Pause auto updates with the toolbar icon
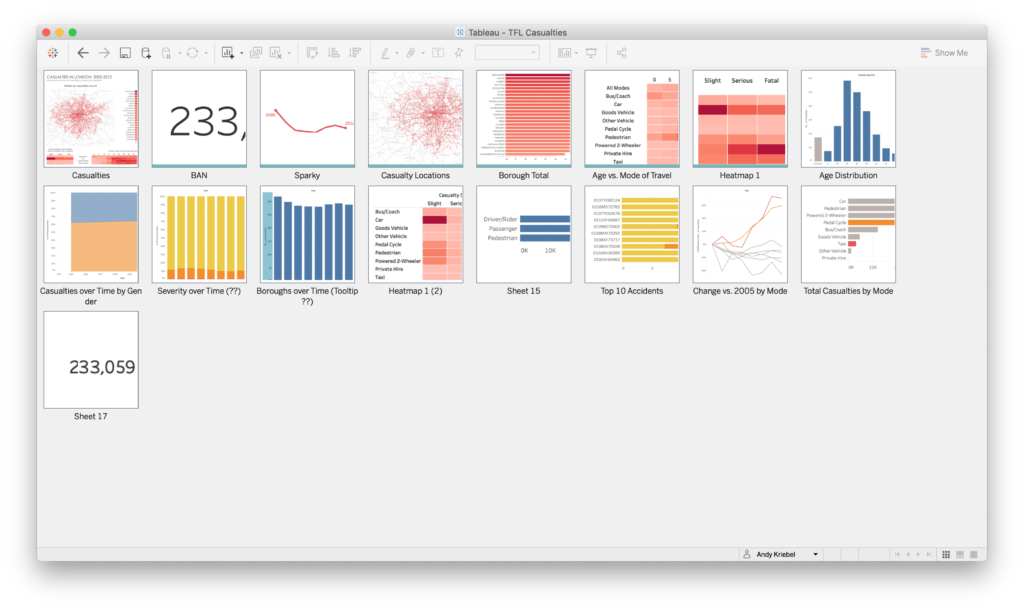 tap(166, 53)
